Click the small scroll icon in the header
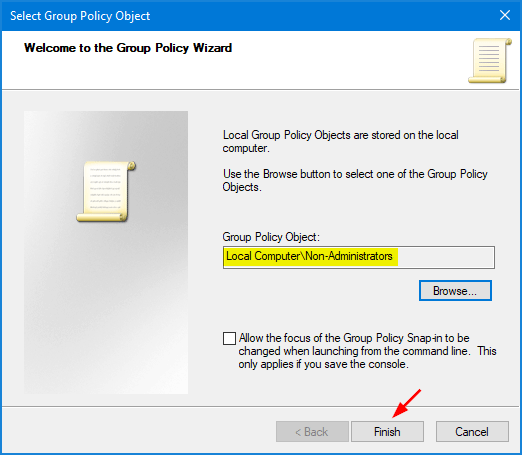The width and height of the screenshot is (522, 455). tap(490, 60)
